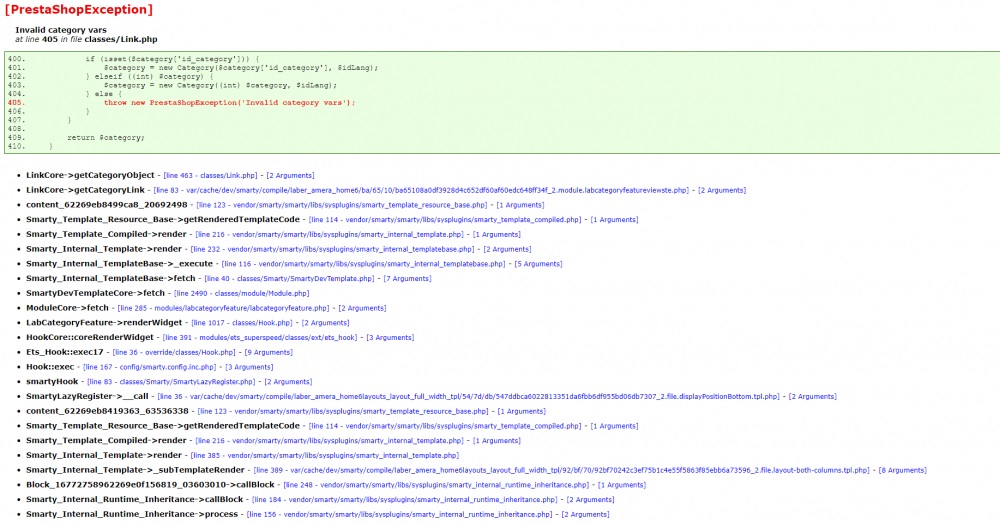
Task: Open the line 391 ets_superspeed ets_hook link
Action: pyautogui.click(x=260, y=337)
